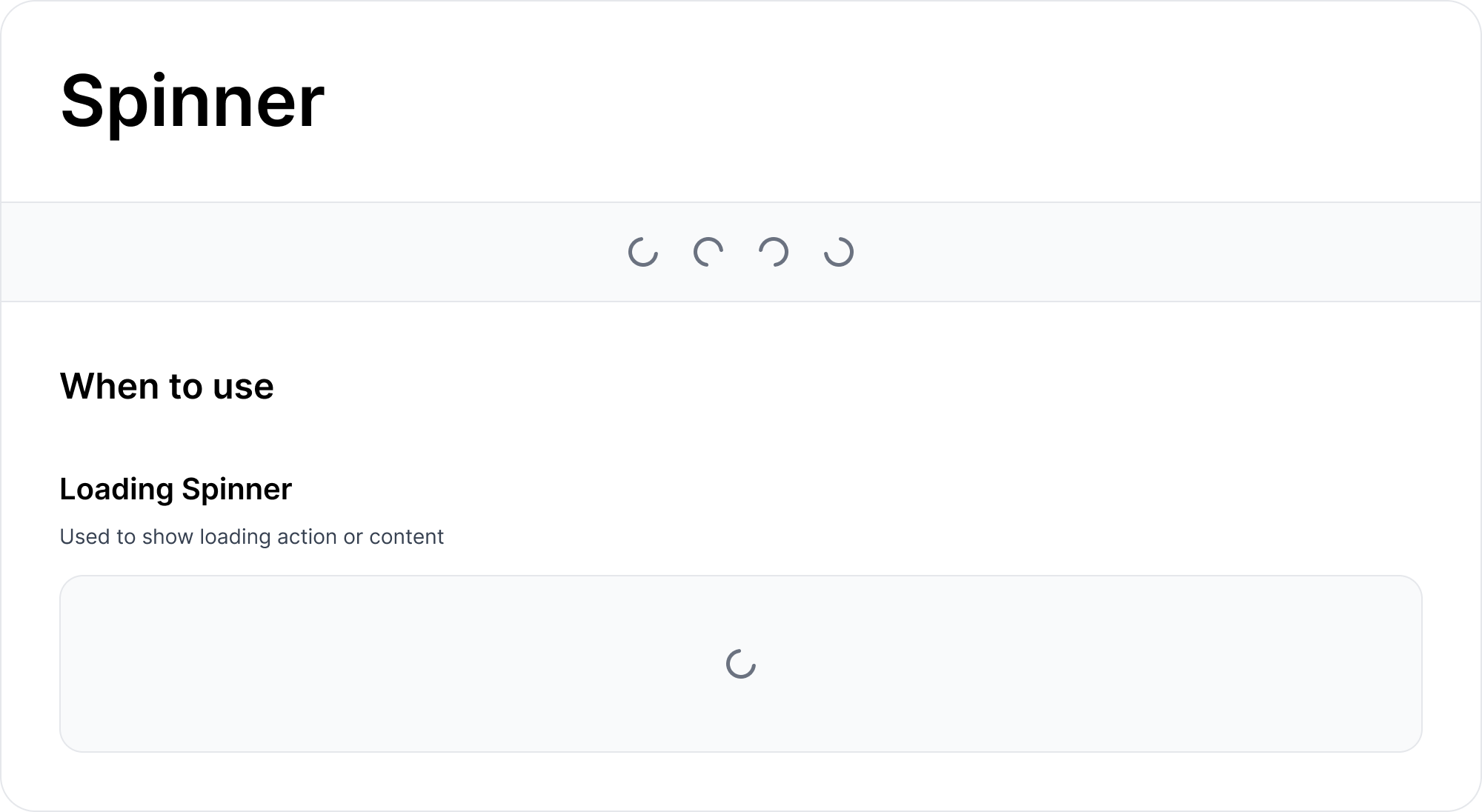This screenshot has height=812, width=1482.
Task: Click the spinner icon with top-left gap
Action: click(x=839, y=252)
